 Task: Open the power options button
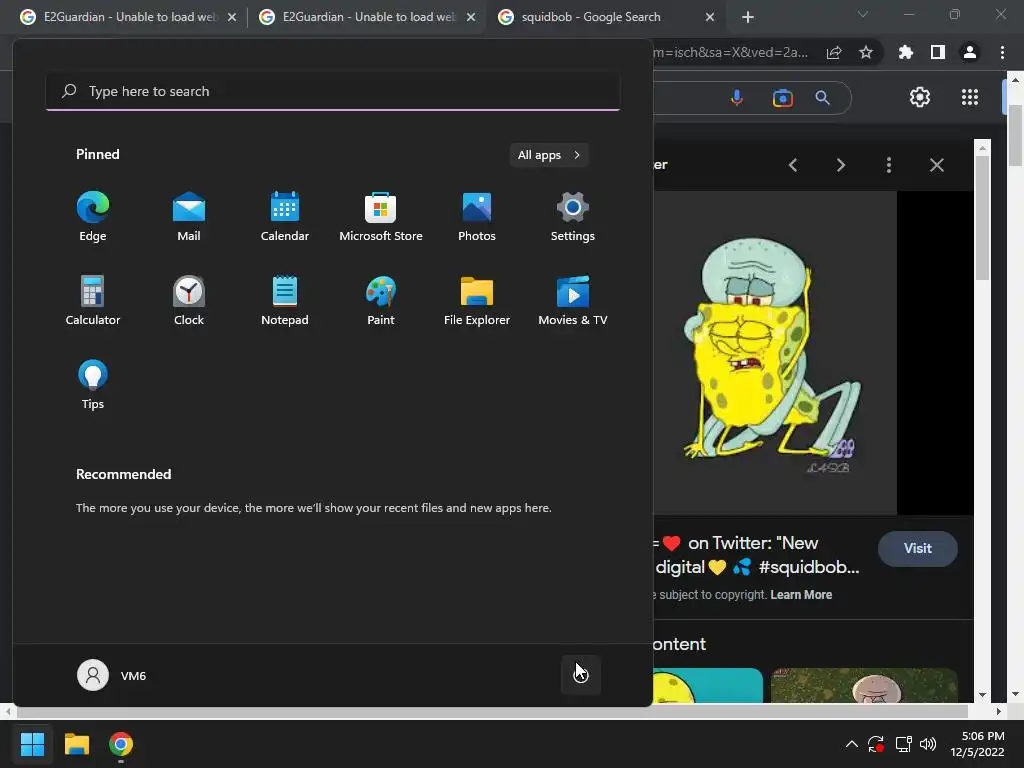[581, 675]
